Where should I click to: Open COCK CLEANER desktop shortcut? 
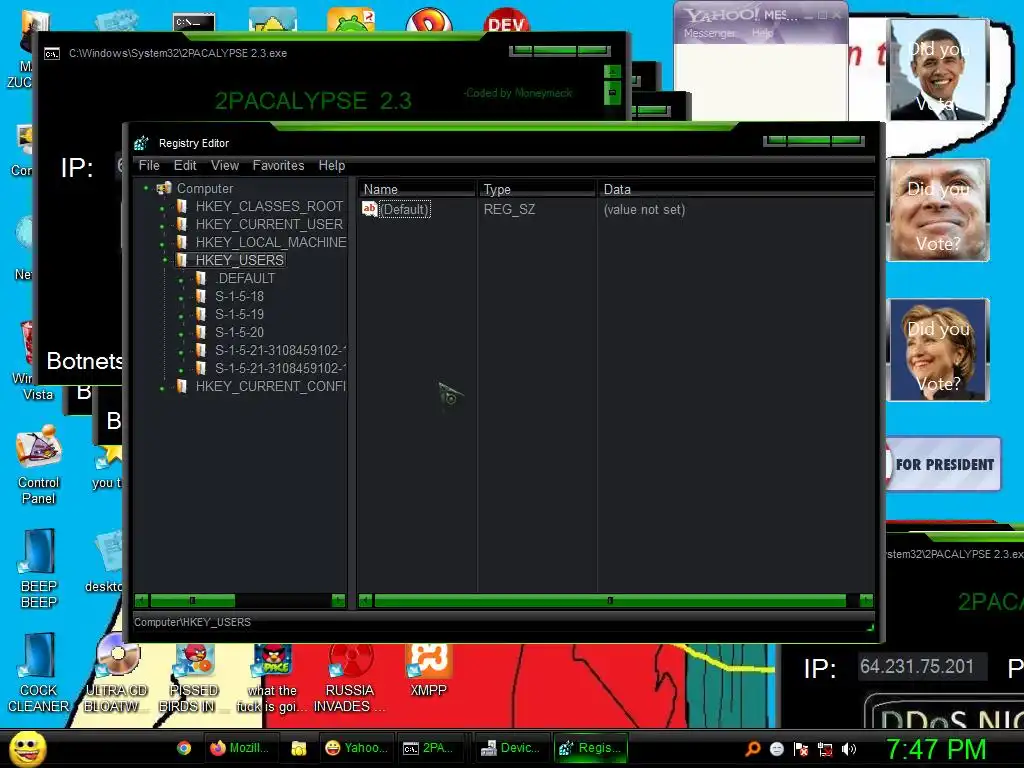click(39, 673)
